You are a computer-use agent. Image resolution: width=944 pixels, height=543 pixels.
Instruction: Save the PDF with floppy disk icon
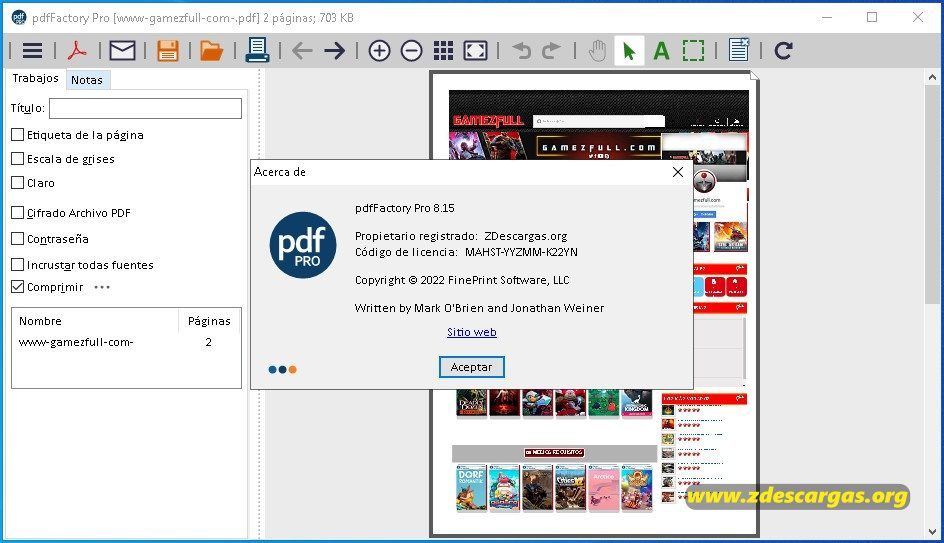(168, 51)
